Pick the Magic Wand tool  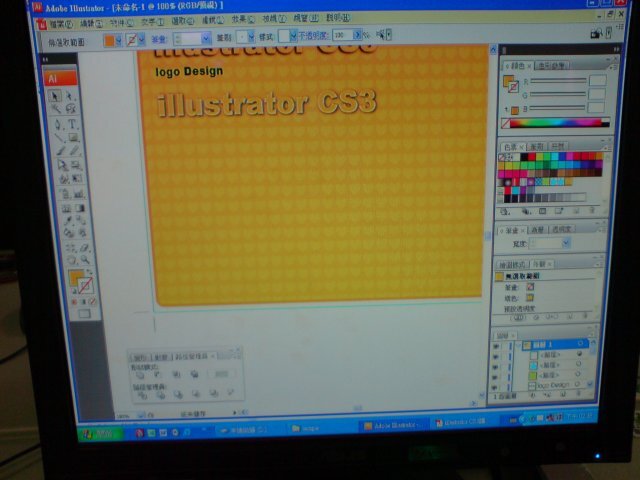click(x=56, y=109)
